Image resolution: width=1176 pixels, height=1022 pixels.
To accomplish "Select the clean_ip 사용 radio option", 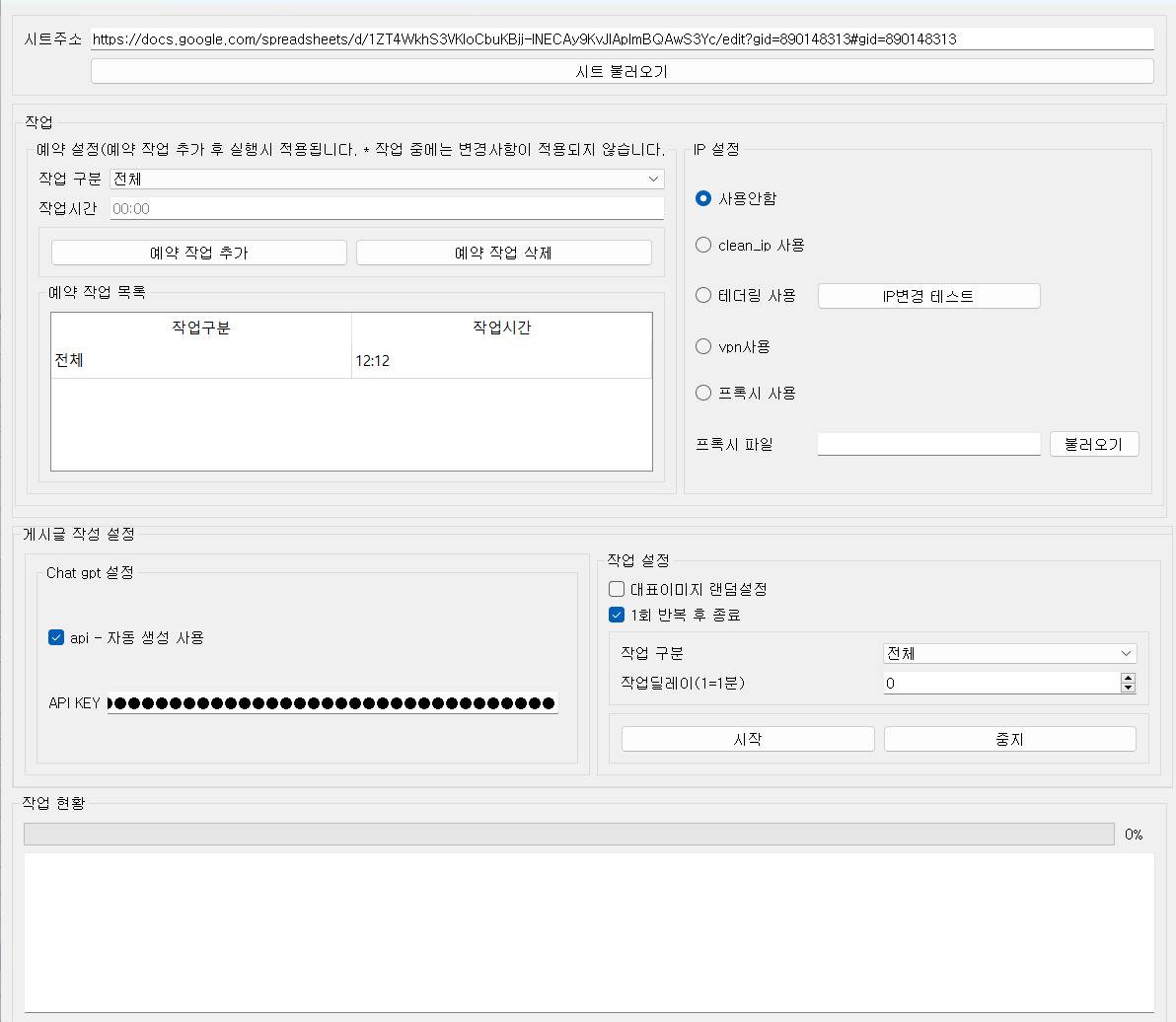I will tap(703, 245).
